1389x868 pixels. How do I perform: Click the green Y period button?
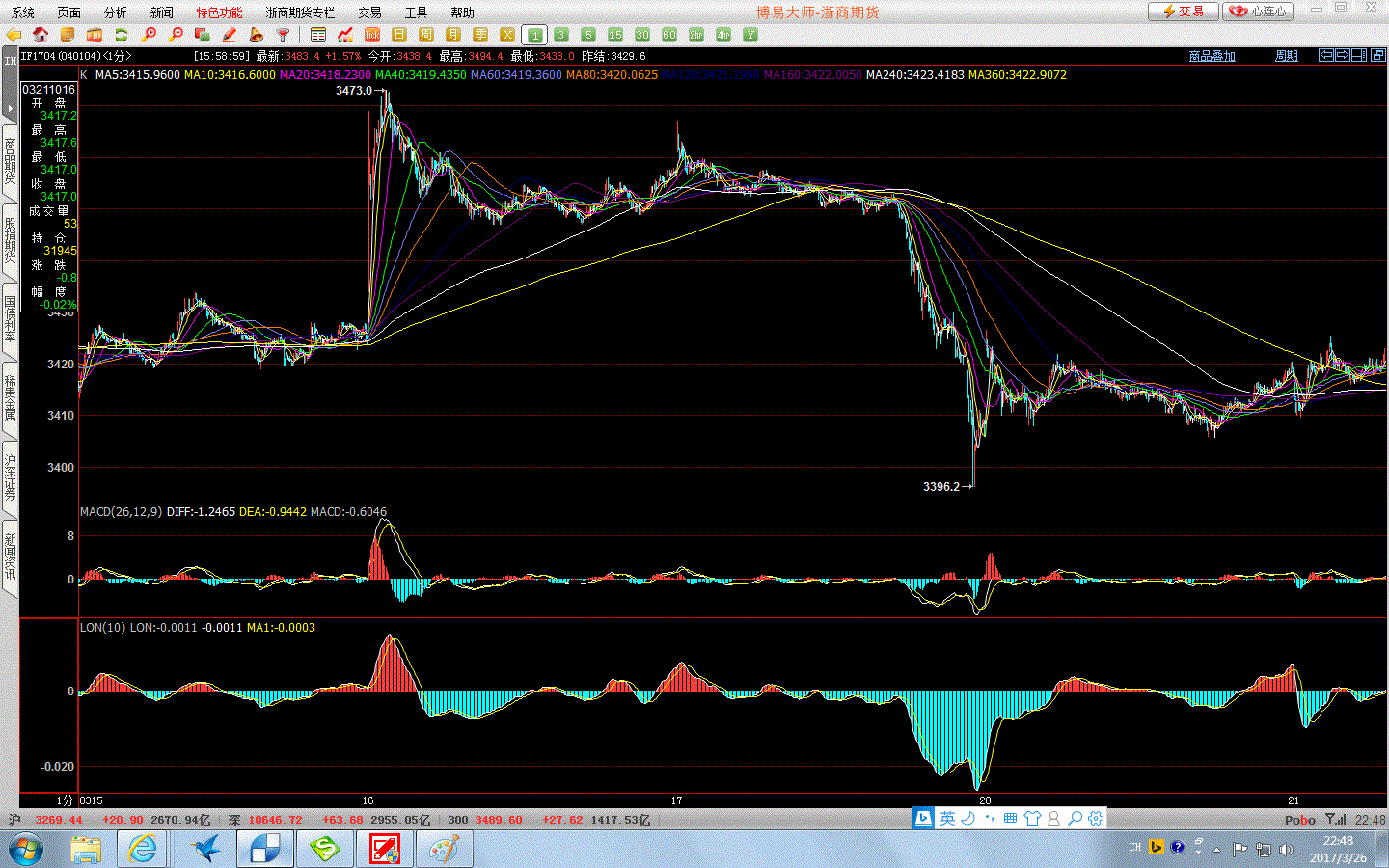750,35
